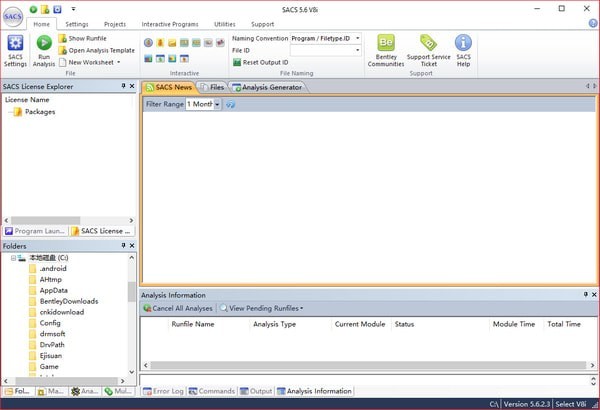Open SACS Settings from the ribbon
The height and width of the screenshot is (410, 600).
point(15,51)
